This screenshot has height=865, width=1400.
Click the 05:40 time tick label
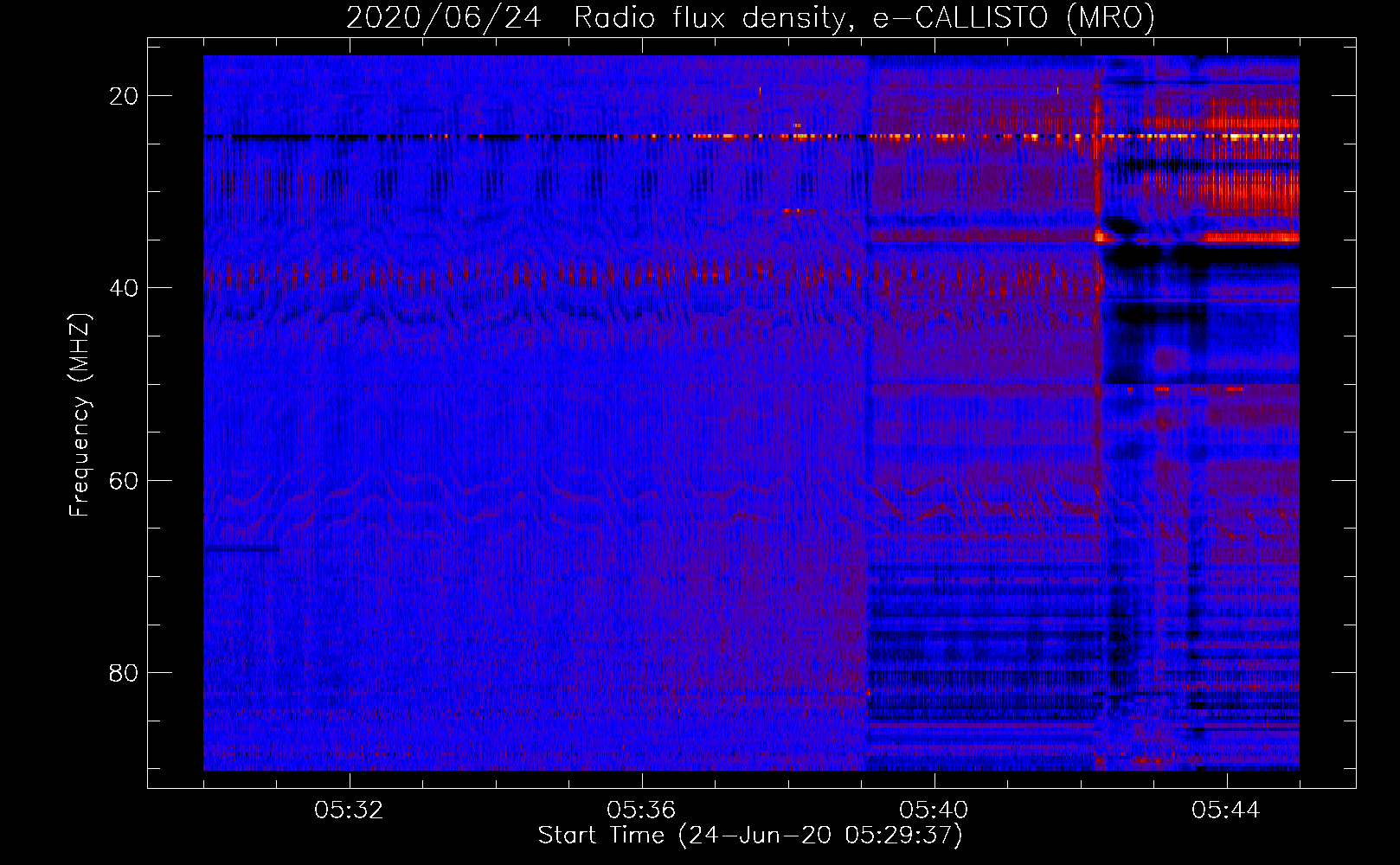click(x=934, y=811)
